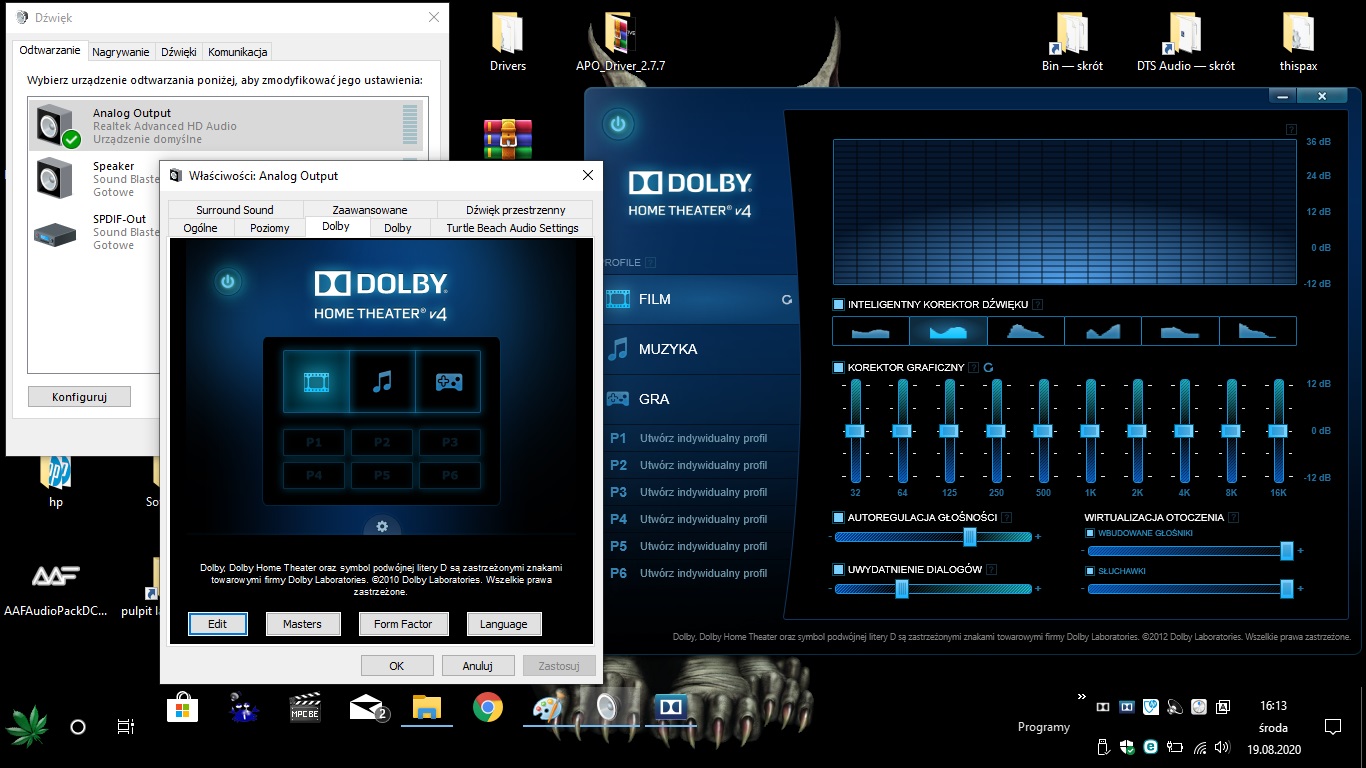
Task: Reset the FILM profile with refresh icon
Action: [787, 300]
